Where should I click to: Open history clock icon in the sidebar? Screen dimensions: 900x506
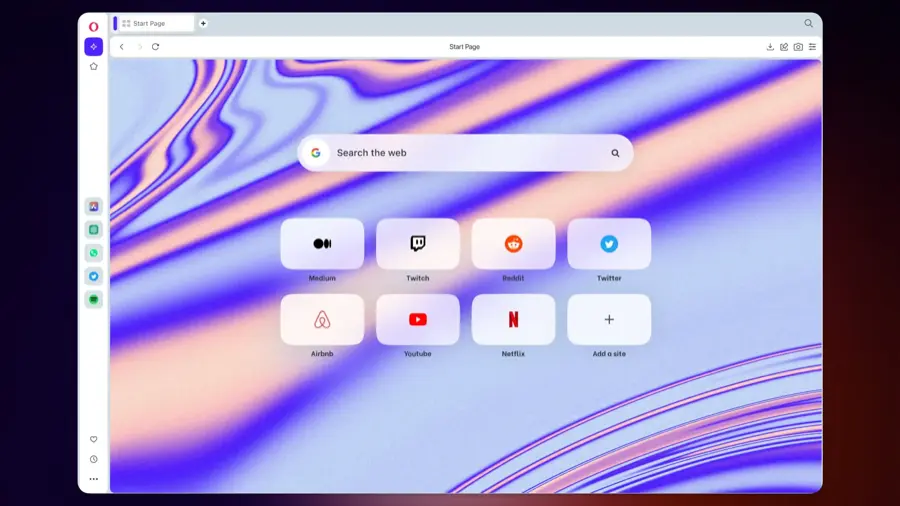94,460
